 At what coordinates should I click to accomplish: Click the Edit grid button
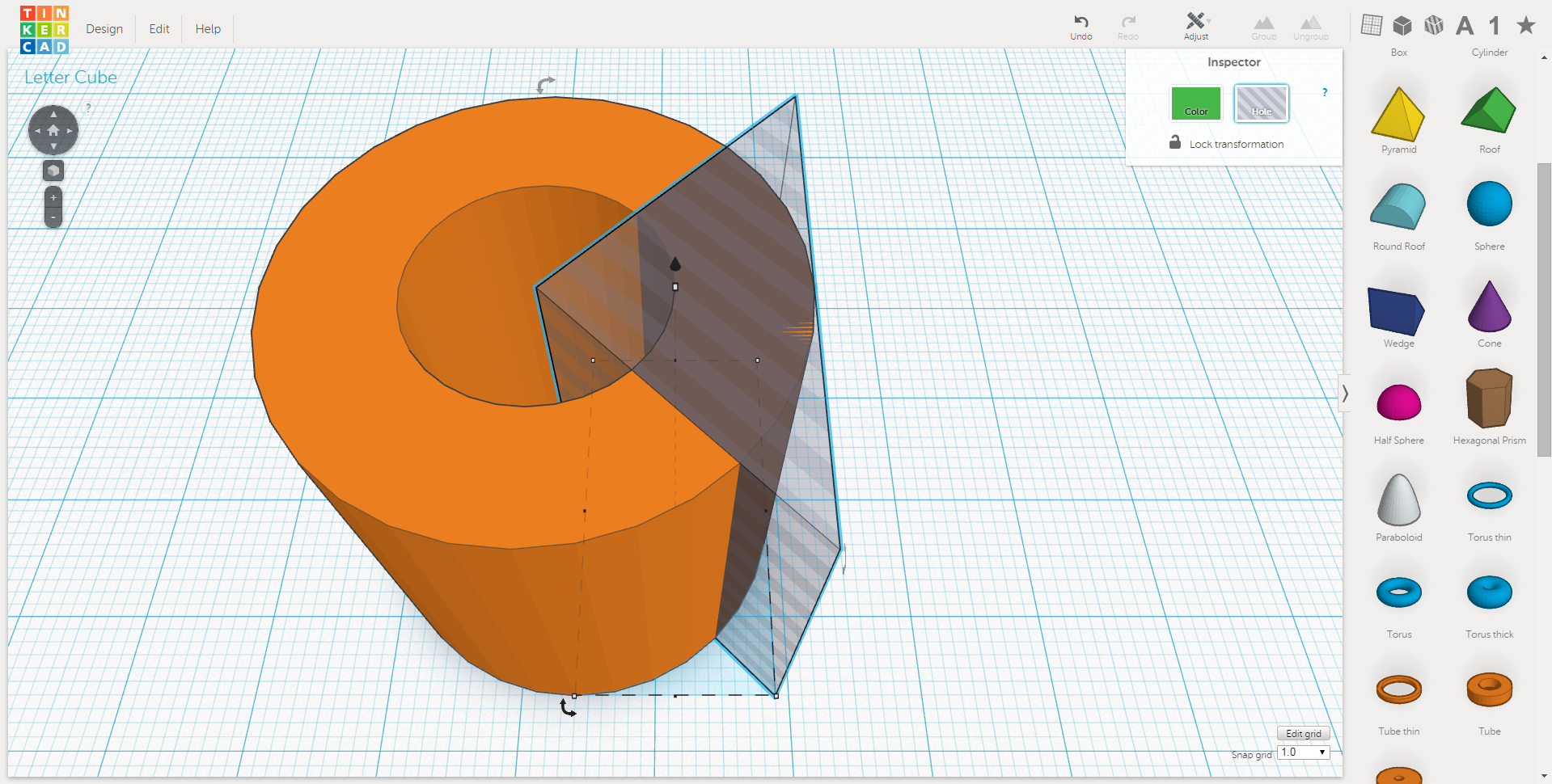tap(1302, 732)
